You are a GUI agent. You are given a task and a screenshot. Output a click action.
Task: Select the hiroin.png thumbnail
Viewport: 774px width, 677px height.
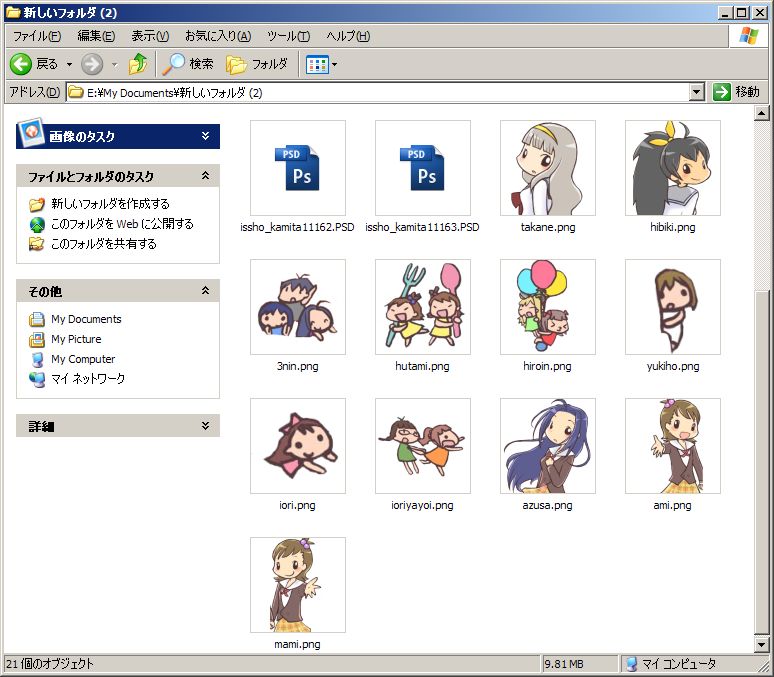(547, 307)
